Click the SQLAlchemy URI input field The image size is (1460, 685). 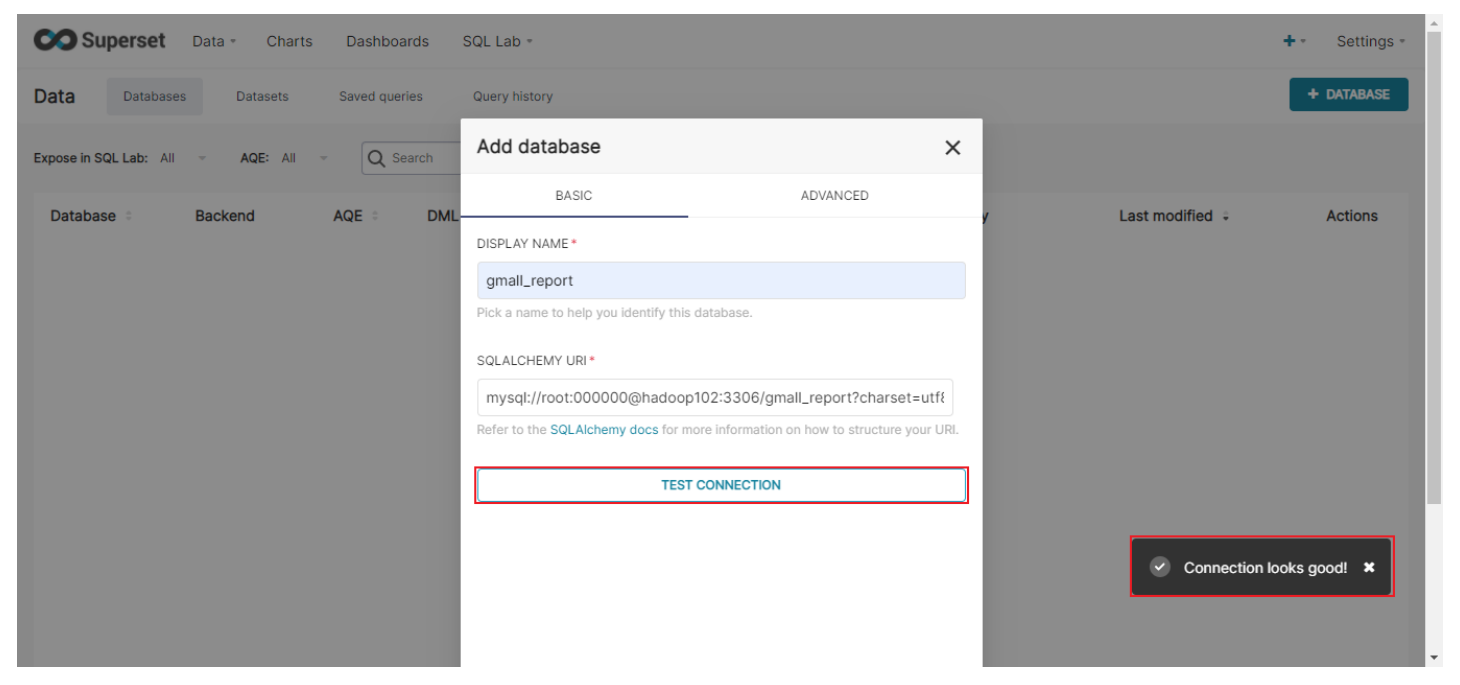pyautogui.click(x=715, y=397)
